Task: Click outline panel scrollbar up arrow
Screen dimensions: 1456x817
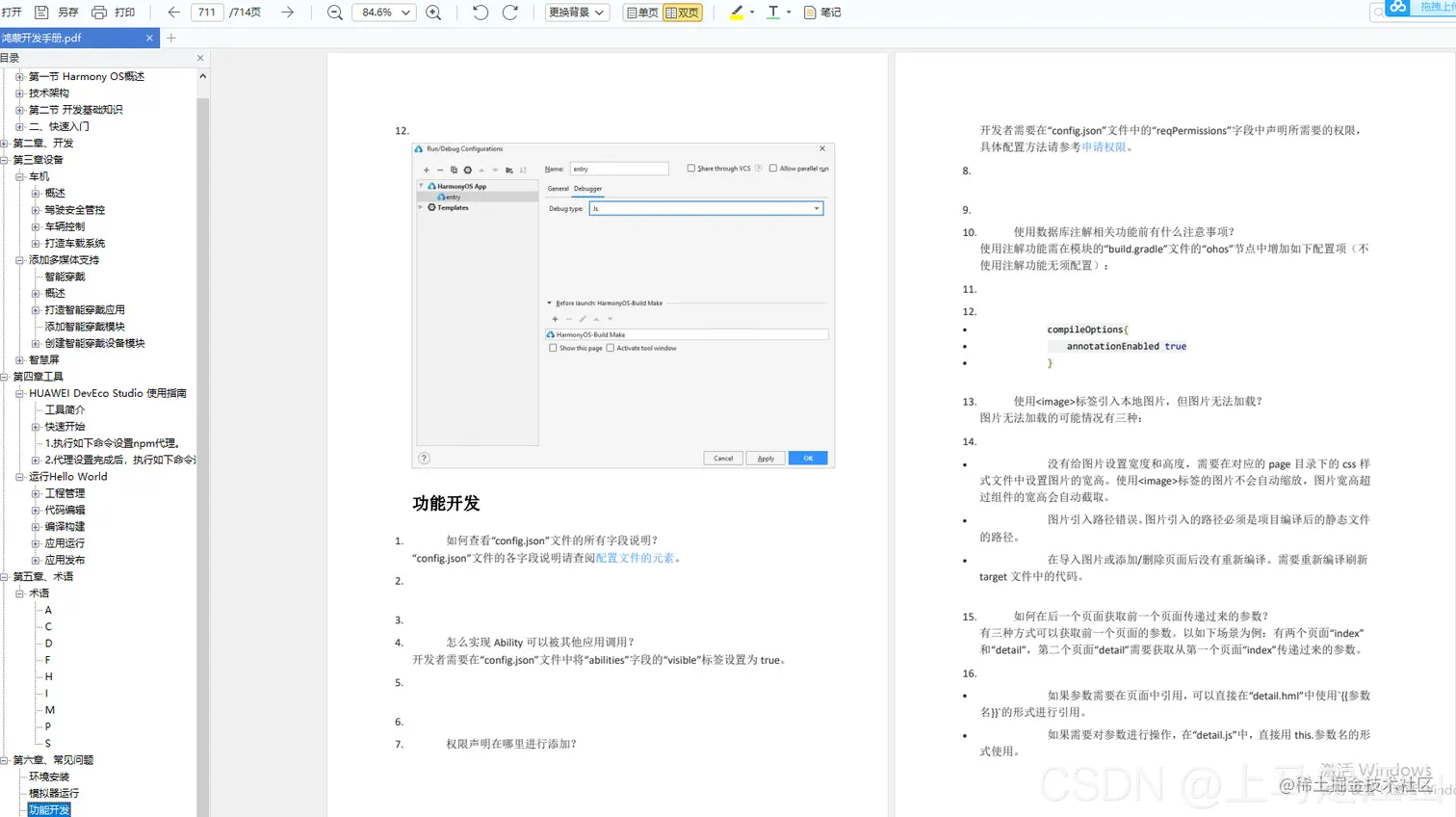Action: [202, 76]
